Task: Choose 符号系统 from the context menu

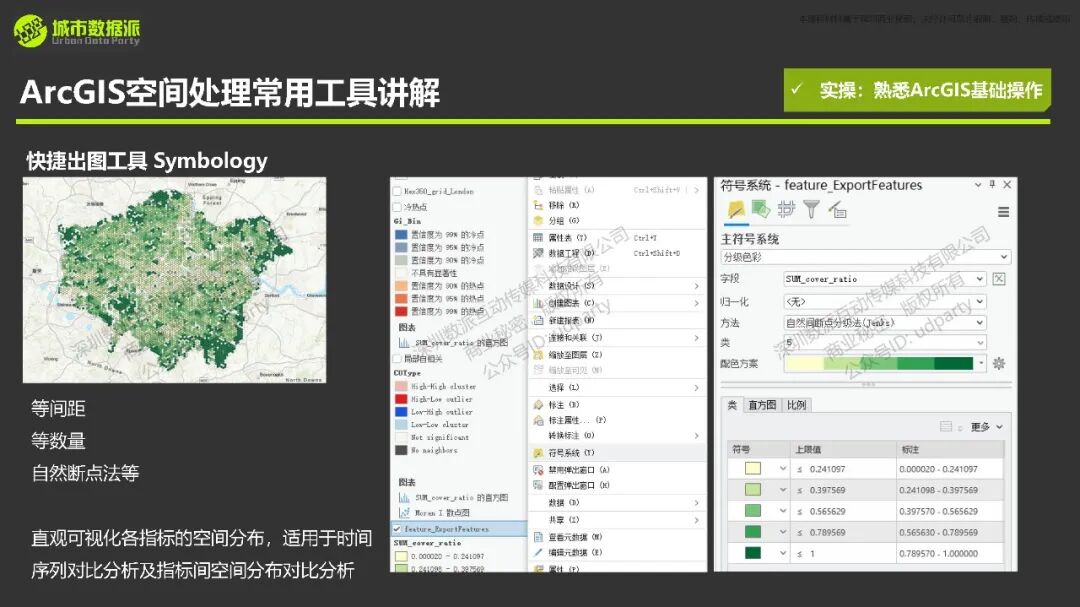Action: tap(617, 453)
